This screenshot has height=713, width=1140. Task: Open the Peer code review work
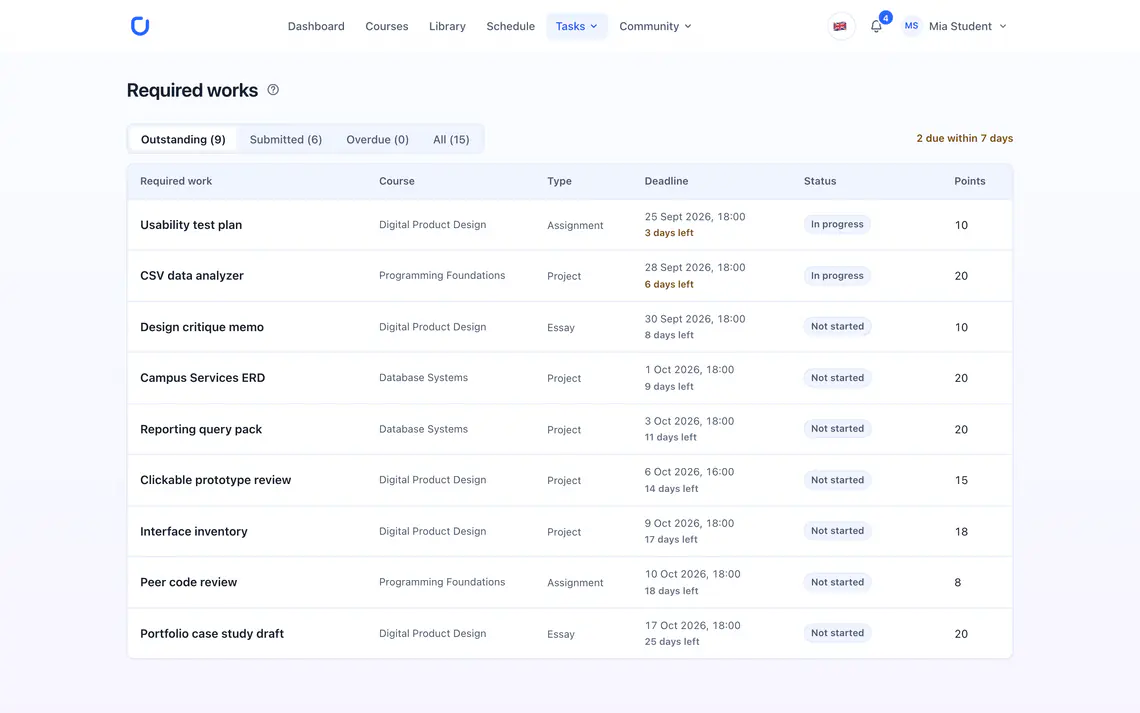point(189,582)
